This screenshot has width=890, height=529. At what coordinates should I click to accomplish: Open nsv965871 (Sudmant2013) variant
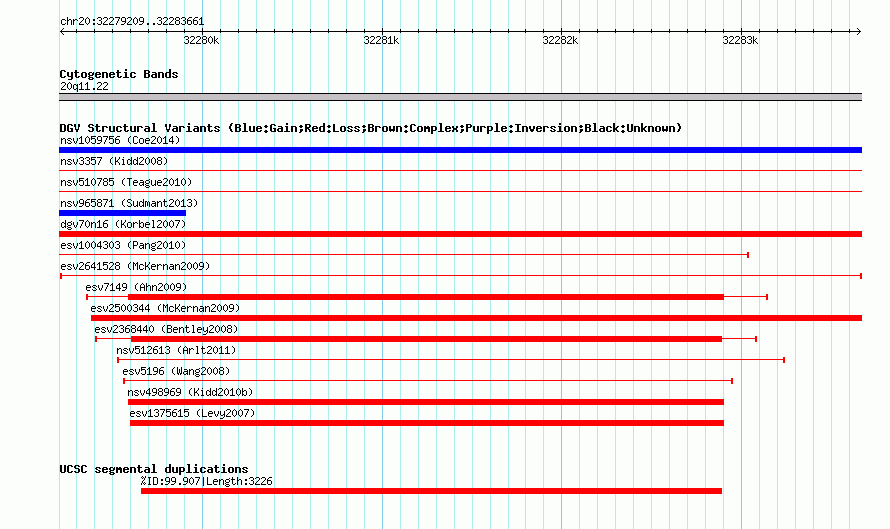tap(129, 203)
